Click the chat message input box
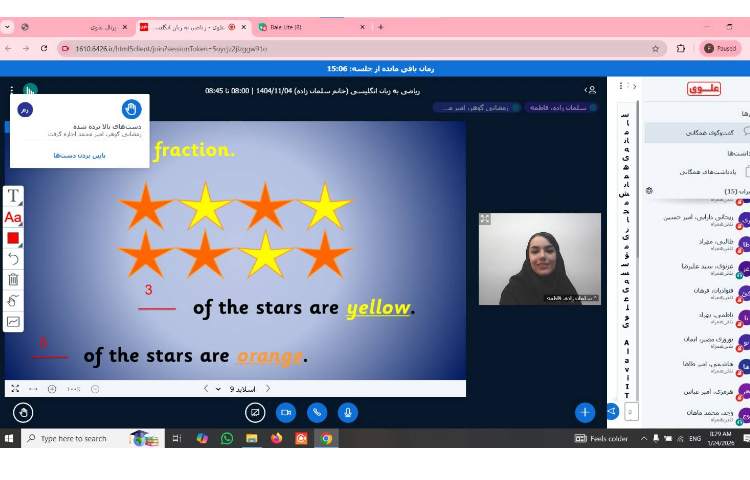The height and width of the screenshot is (480, 750). point(631,412)
